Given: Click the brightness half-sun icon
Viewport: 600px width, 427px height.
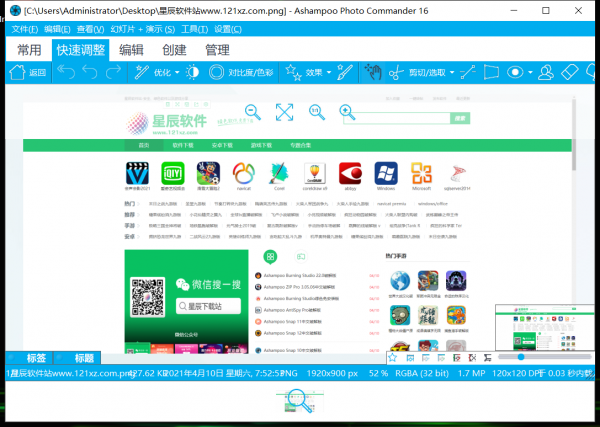Looking at the screenshot, I should pos(192,72).
